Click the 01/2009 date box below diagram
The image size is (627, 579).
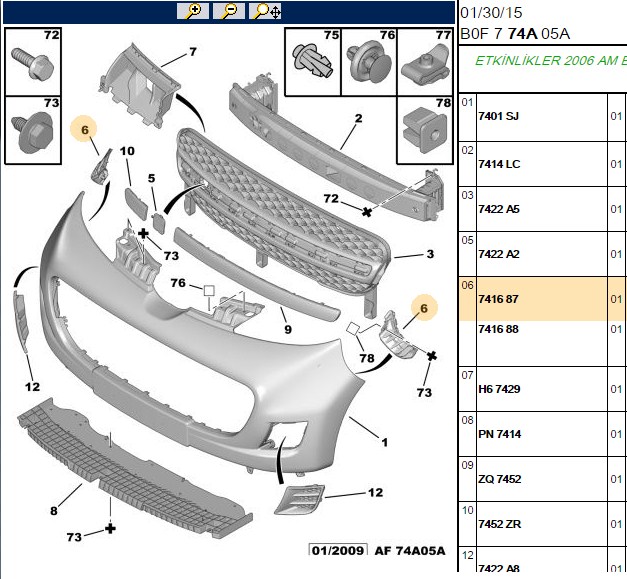338,550
